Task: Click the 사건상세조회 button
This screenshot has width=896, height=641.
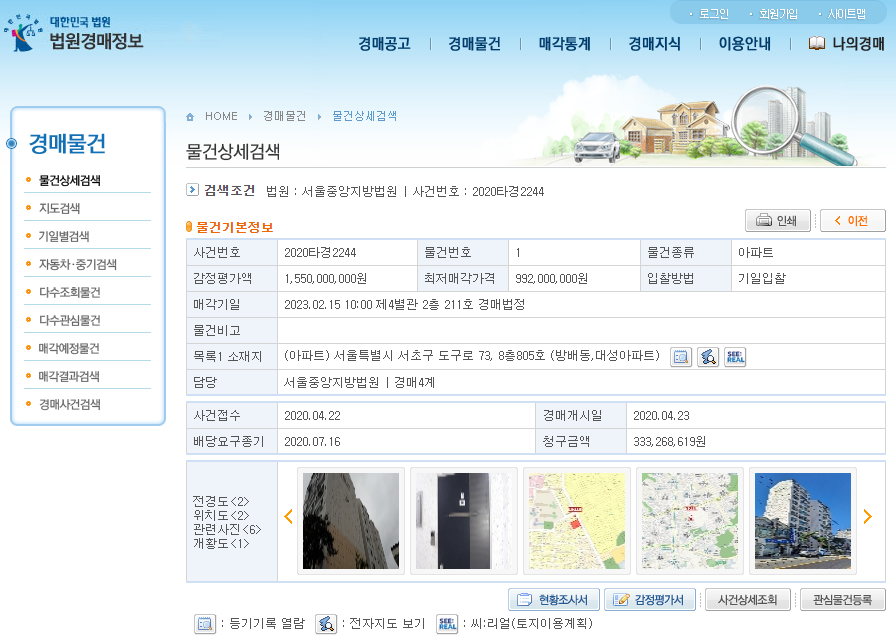Action: [748, 600]
